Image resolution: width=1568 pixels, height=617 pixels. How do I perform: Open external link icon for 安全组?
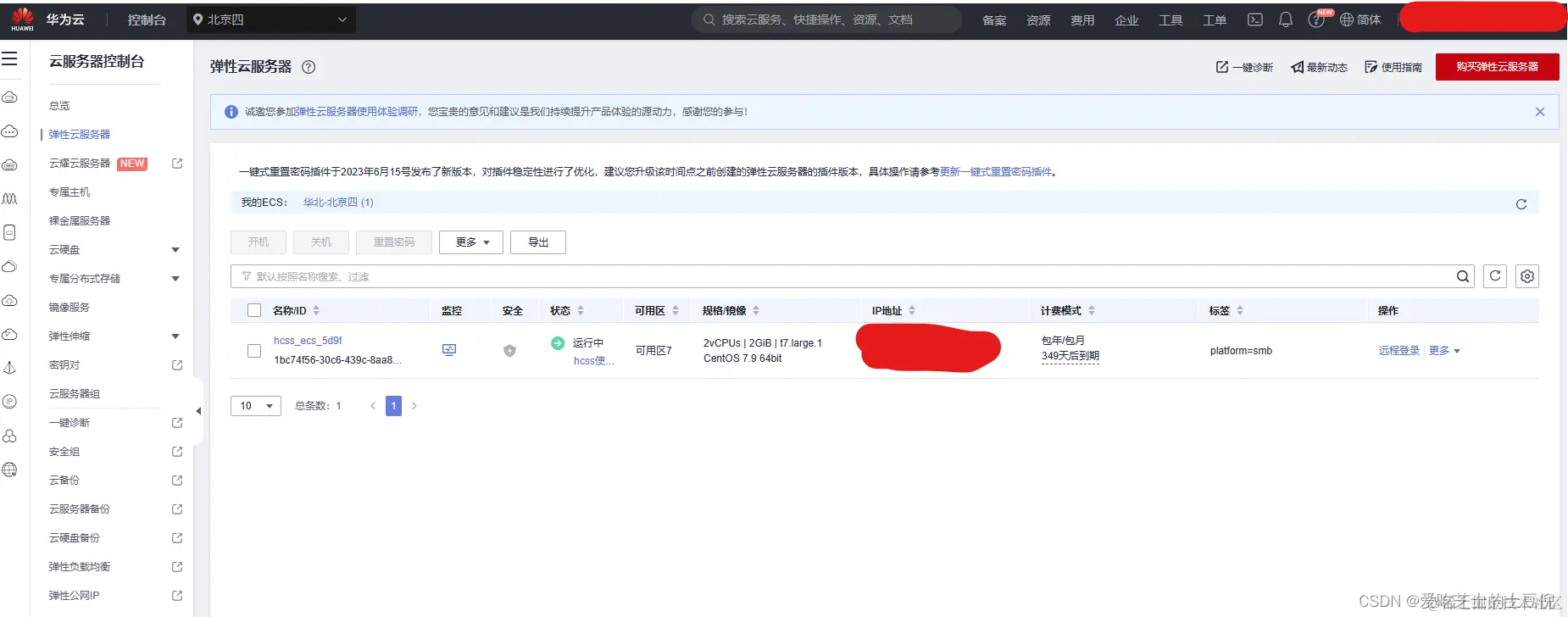coord(177,452)
